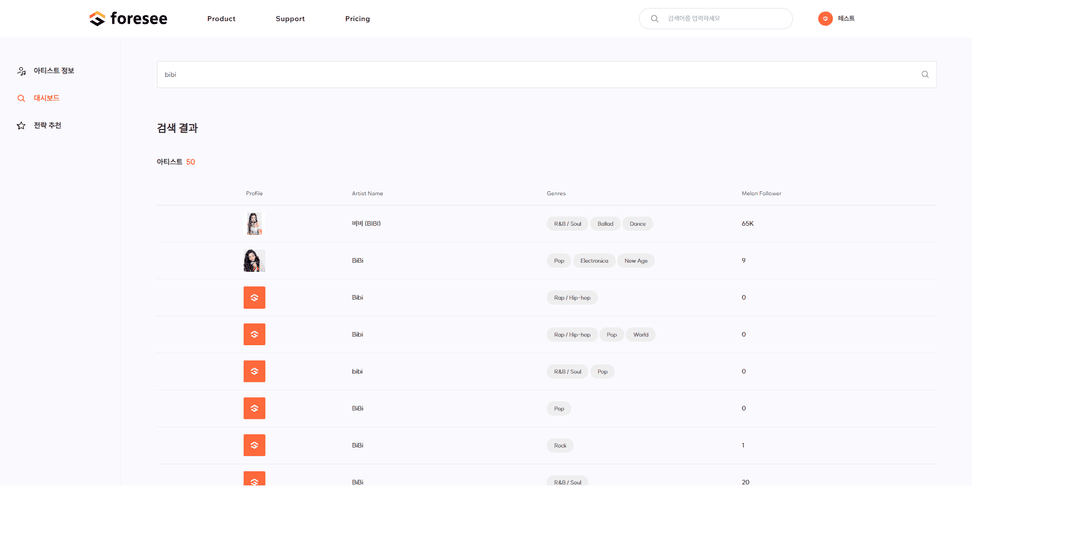Select the Ballad genre tag
1080x539 pixels.
click(x=605, y=224)
